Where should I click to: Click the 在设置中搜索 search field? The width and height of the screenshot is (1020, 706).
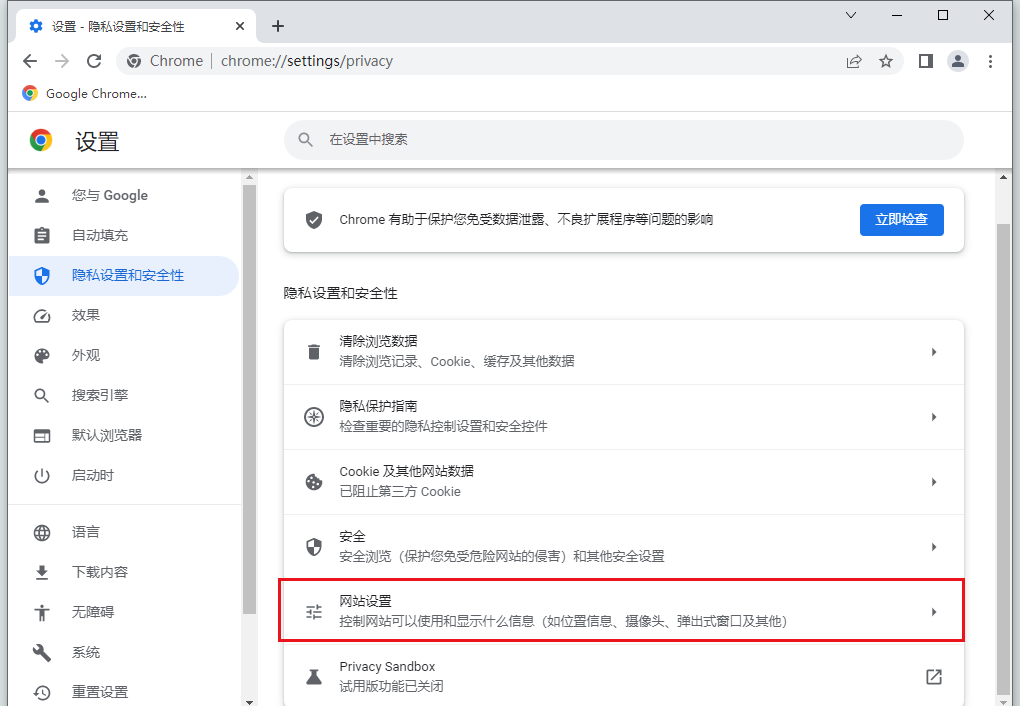point(623,140)
